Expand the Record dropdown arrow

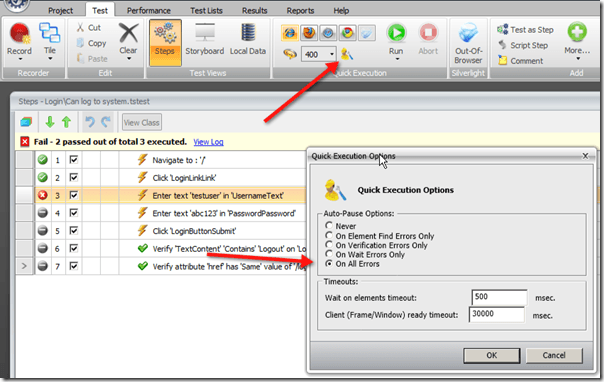[x=20, y=59]
